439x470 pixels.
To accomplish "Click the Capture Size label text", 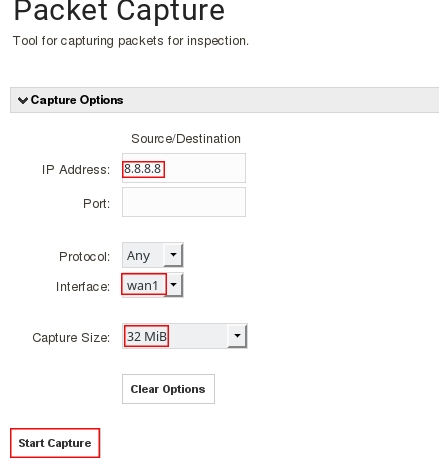I will point(71,338).
